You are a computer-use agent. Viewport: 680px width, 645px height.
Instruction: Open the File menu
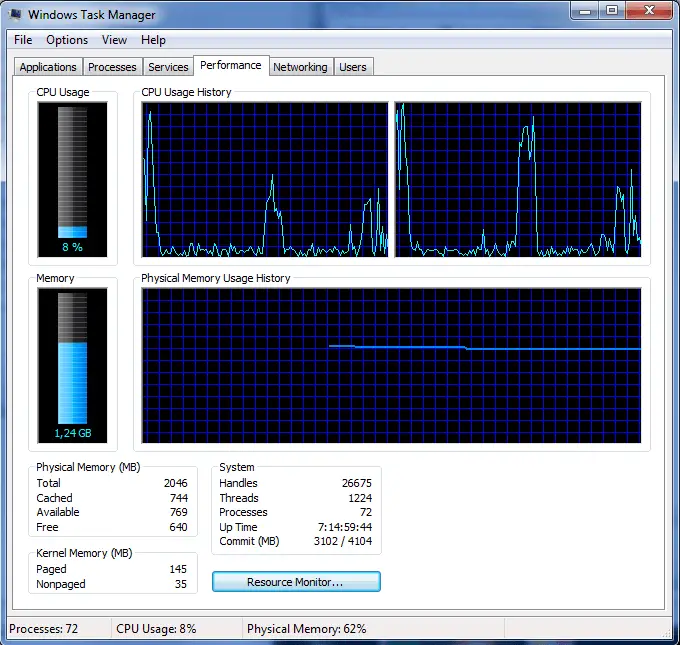tap(23, 40)
